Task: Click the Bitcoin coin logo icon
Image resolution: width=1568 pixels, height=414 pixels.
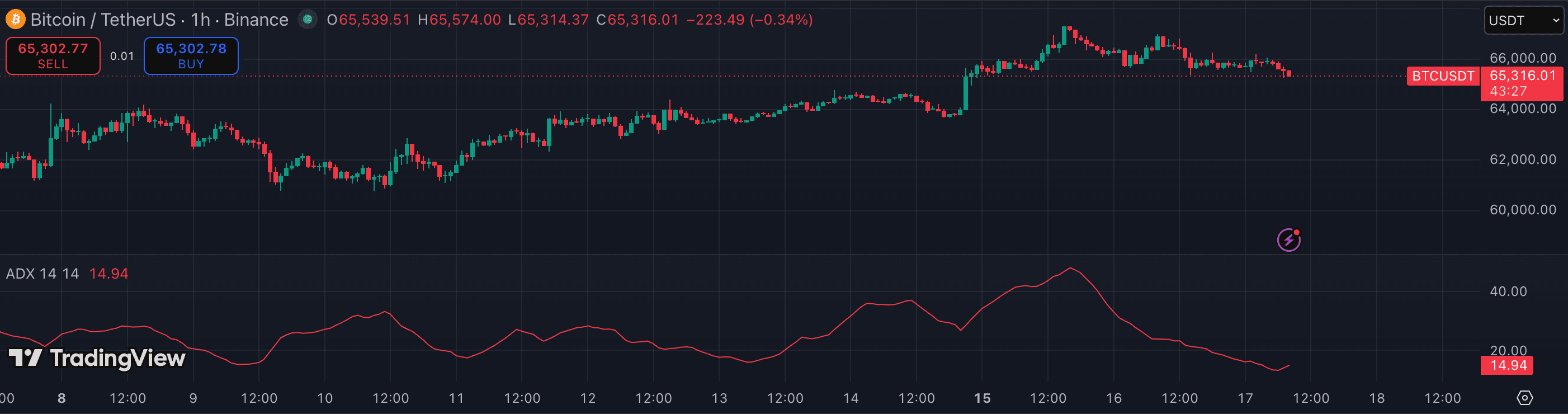Action: 15,20
